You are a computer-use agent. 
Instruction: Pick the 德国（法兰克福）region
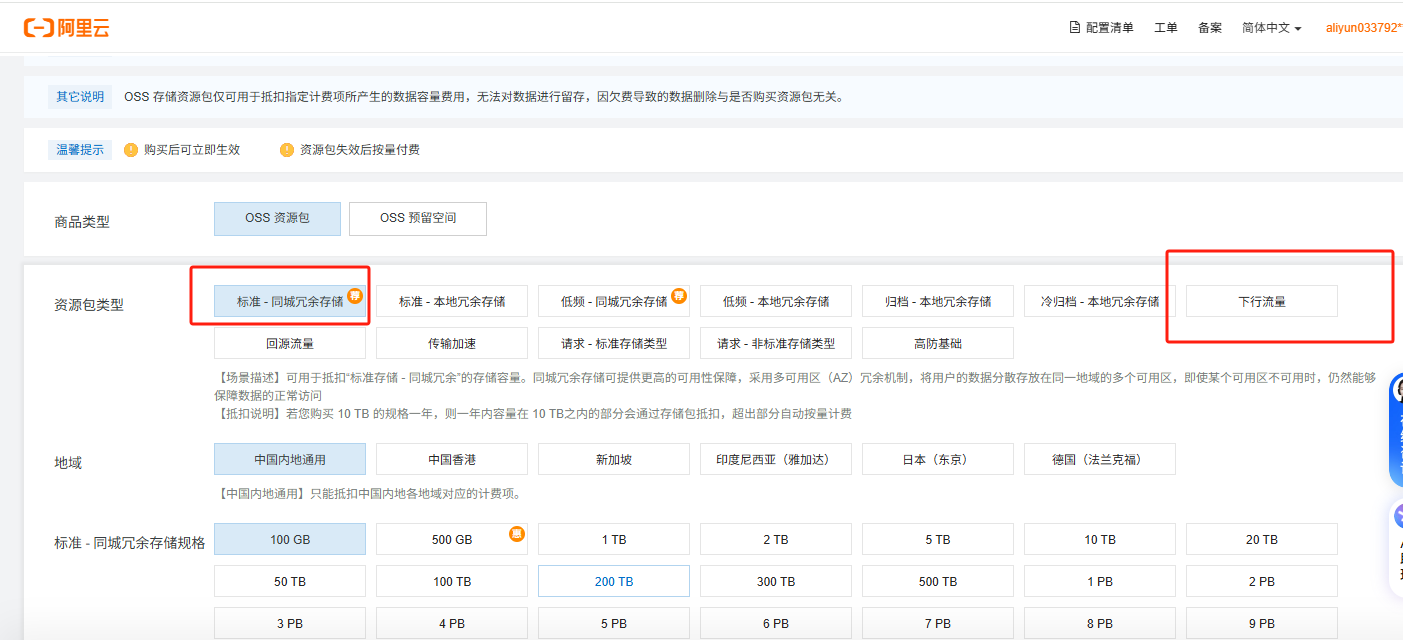point(1100,459)
